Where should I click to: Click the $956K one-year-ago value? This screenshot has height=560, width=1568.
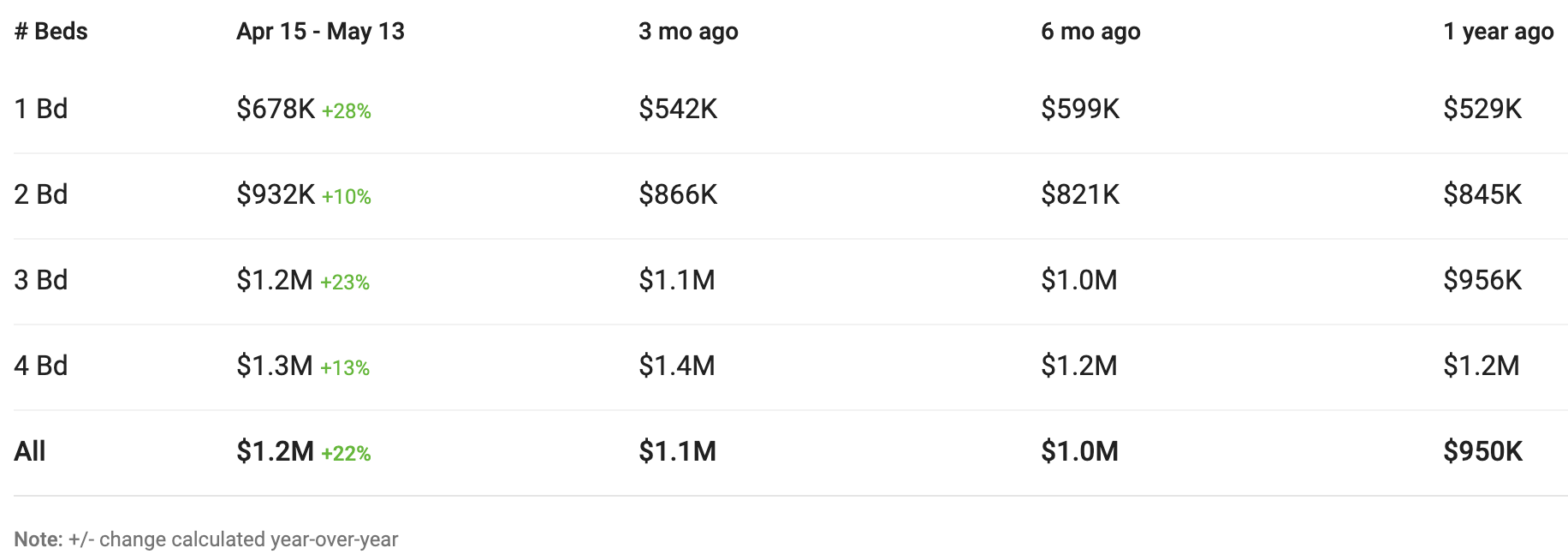point(1482,280)
